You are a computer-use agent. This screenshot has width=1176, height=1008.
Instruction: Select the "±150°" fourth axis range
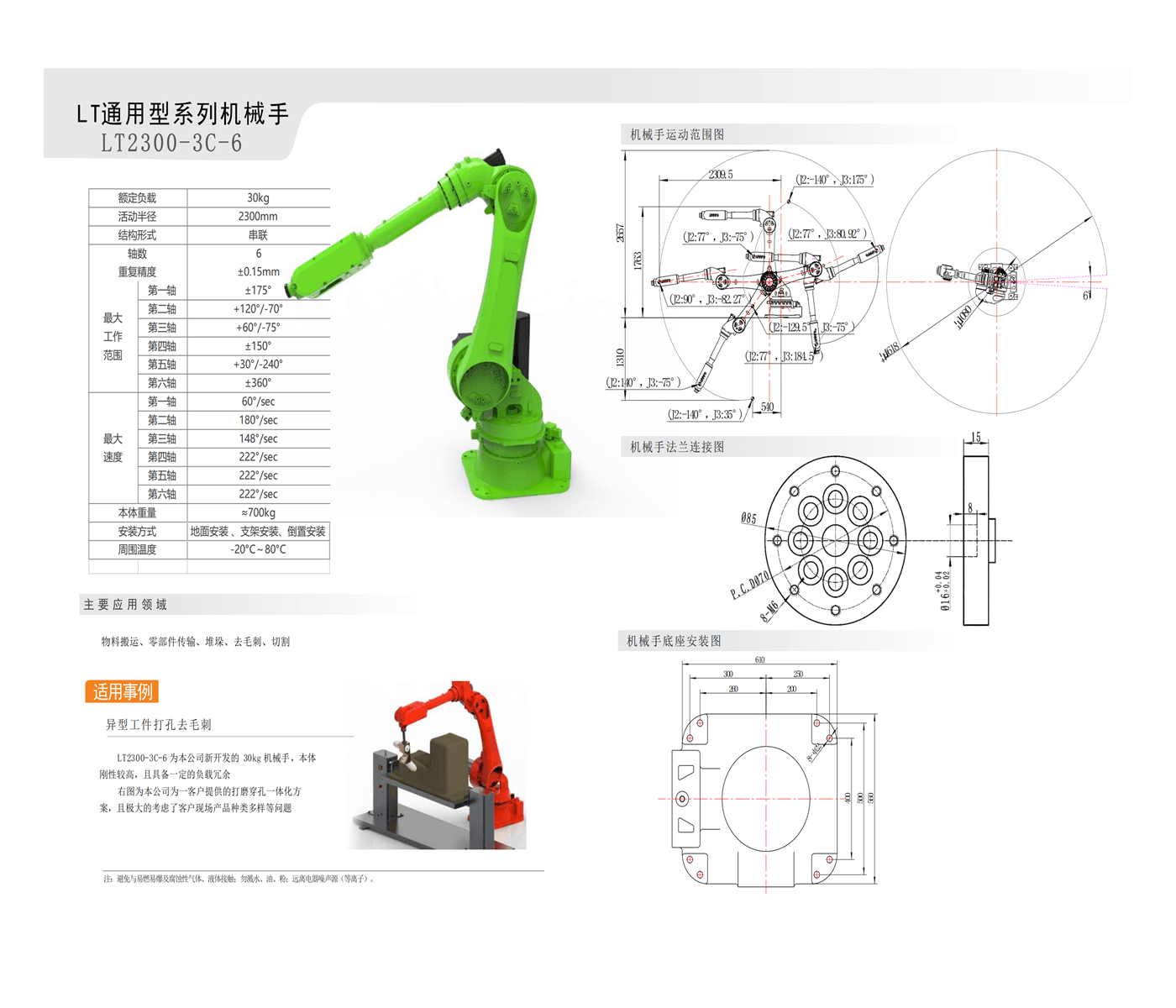(258, 346)
